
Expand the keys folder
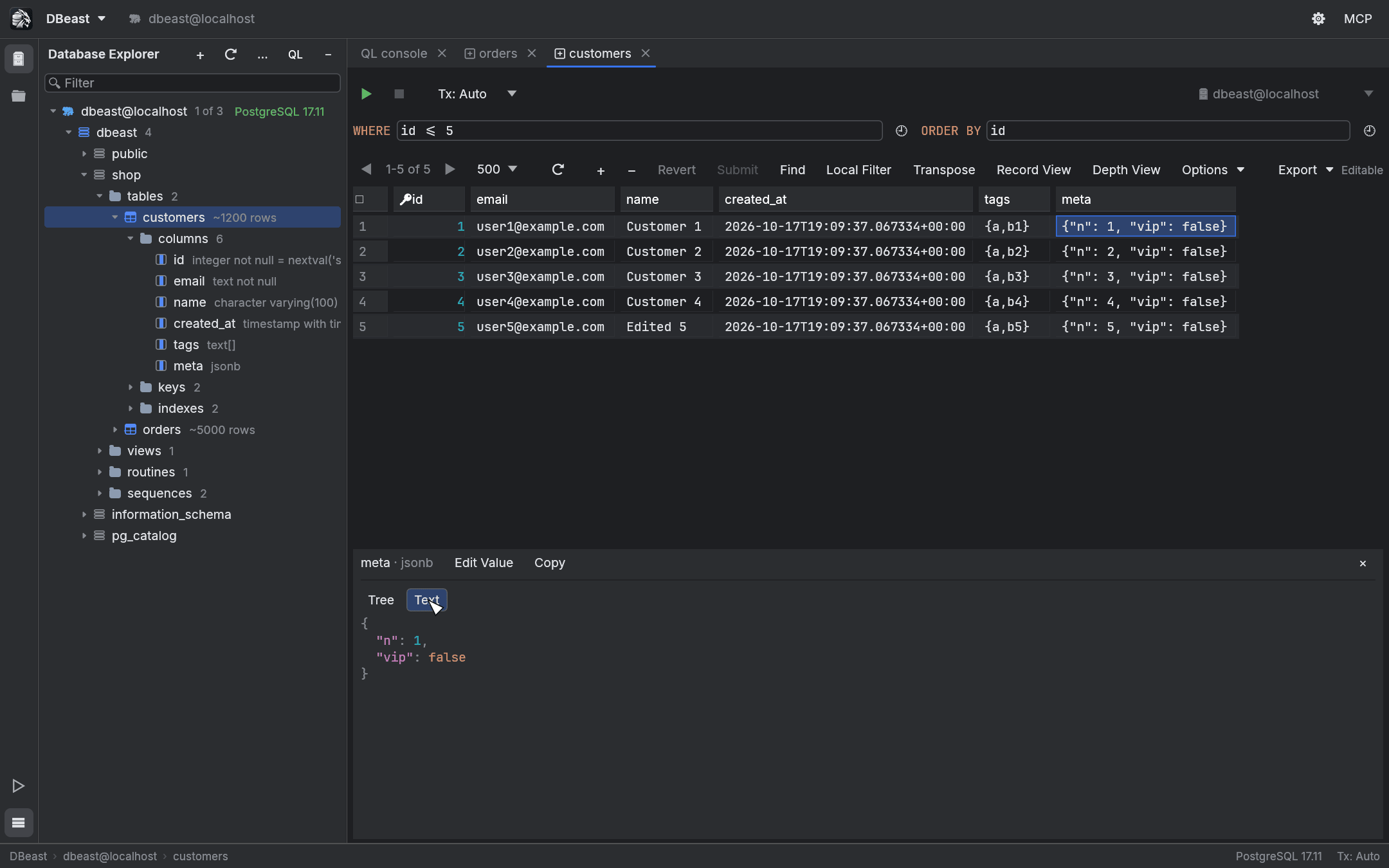(131, 387)
